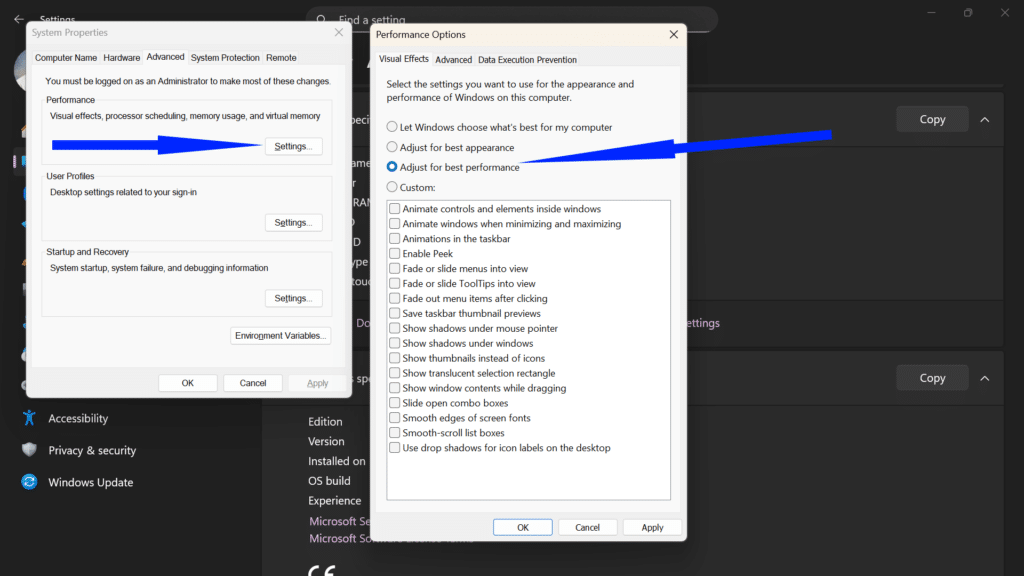Enable the 'Enable Peek' checkbox
Viewport: 1024px width, 576px height.
pos(394,253)
